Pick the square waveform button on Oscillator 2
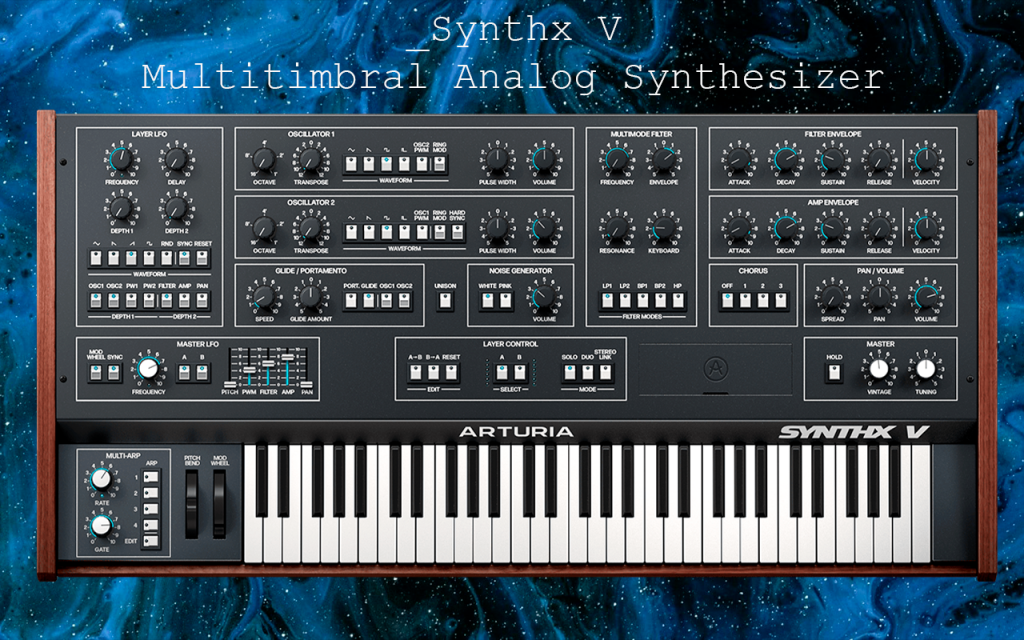The width and height of the screenshot is (1024, 640). tap(387, 232)
